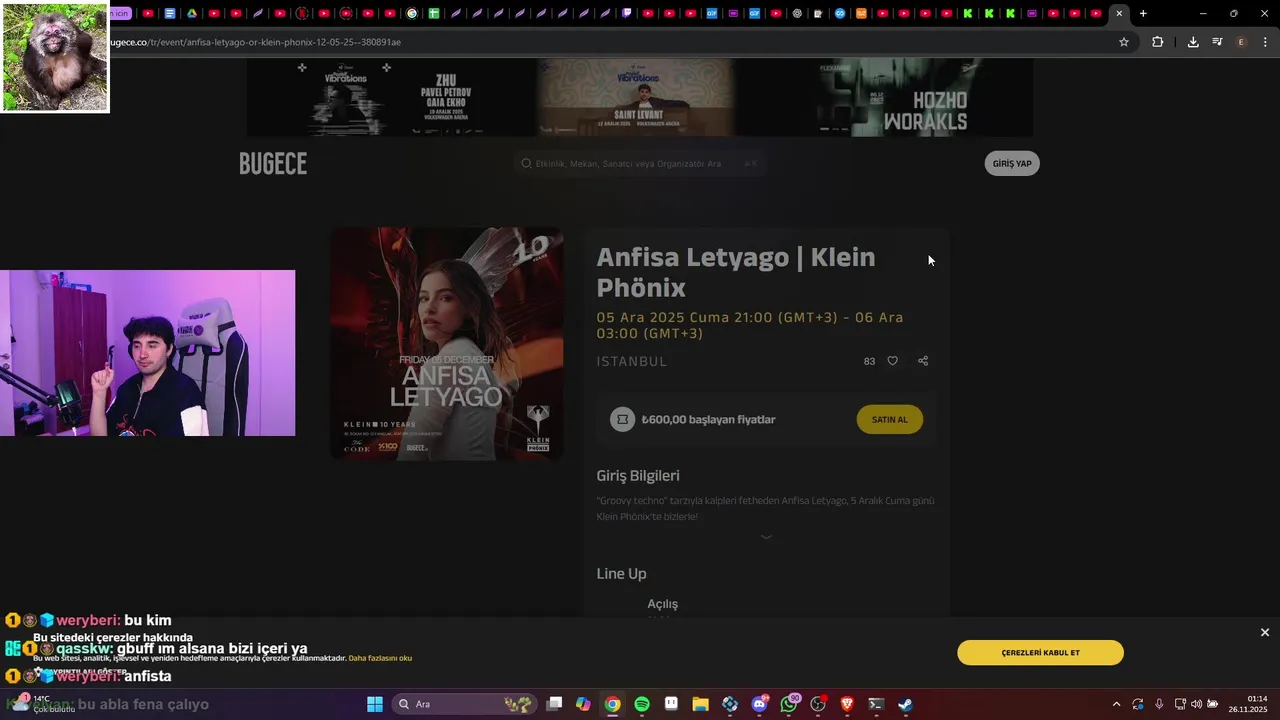Open Brave browser from the taskbar

click(x=847, y=704)
